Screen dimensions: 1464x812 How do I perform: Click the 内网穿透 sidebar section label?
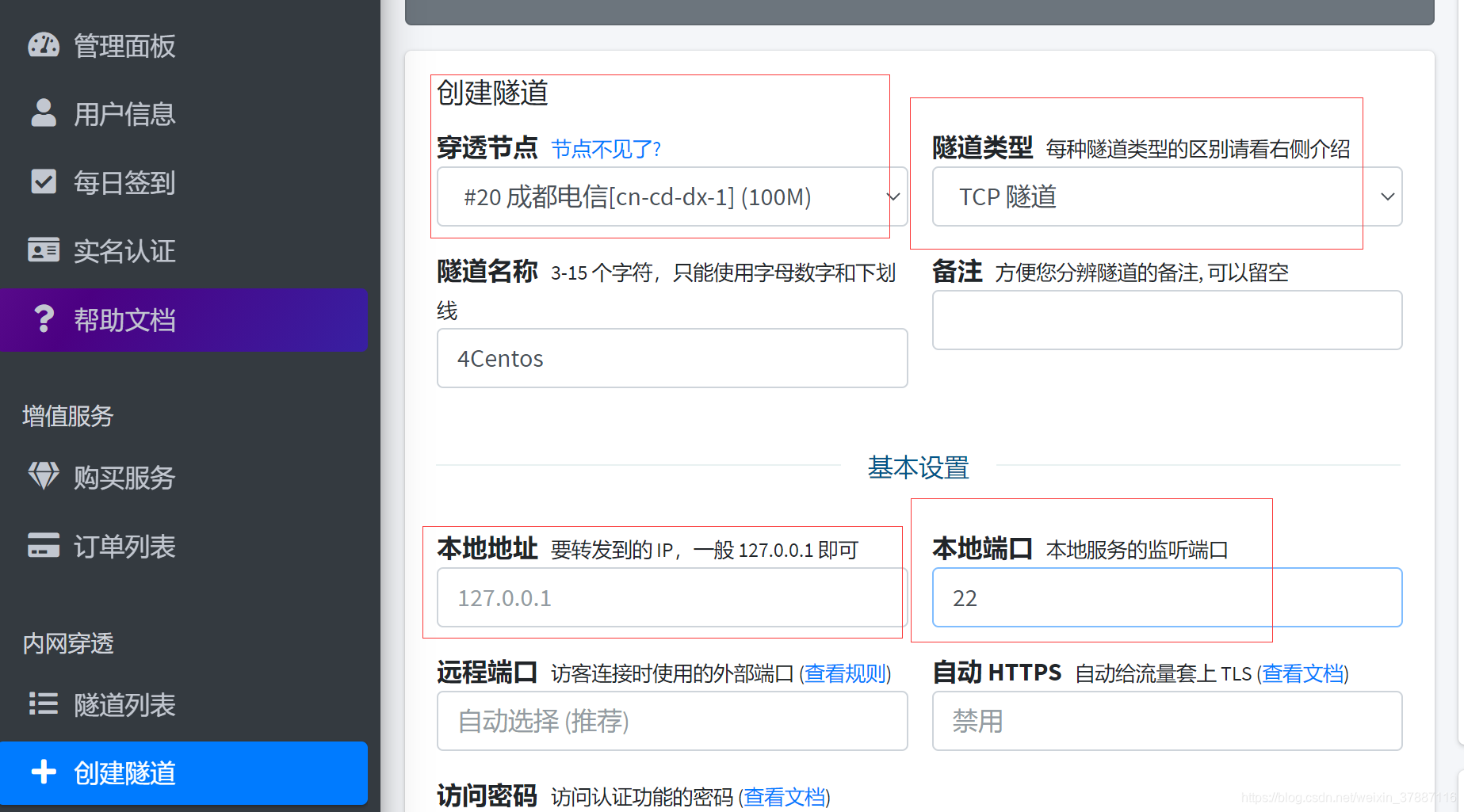68,643
